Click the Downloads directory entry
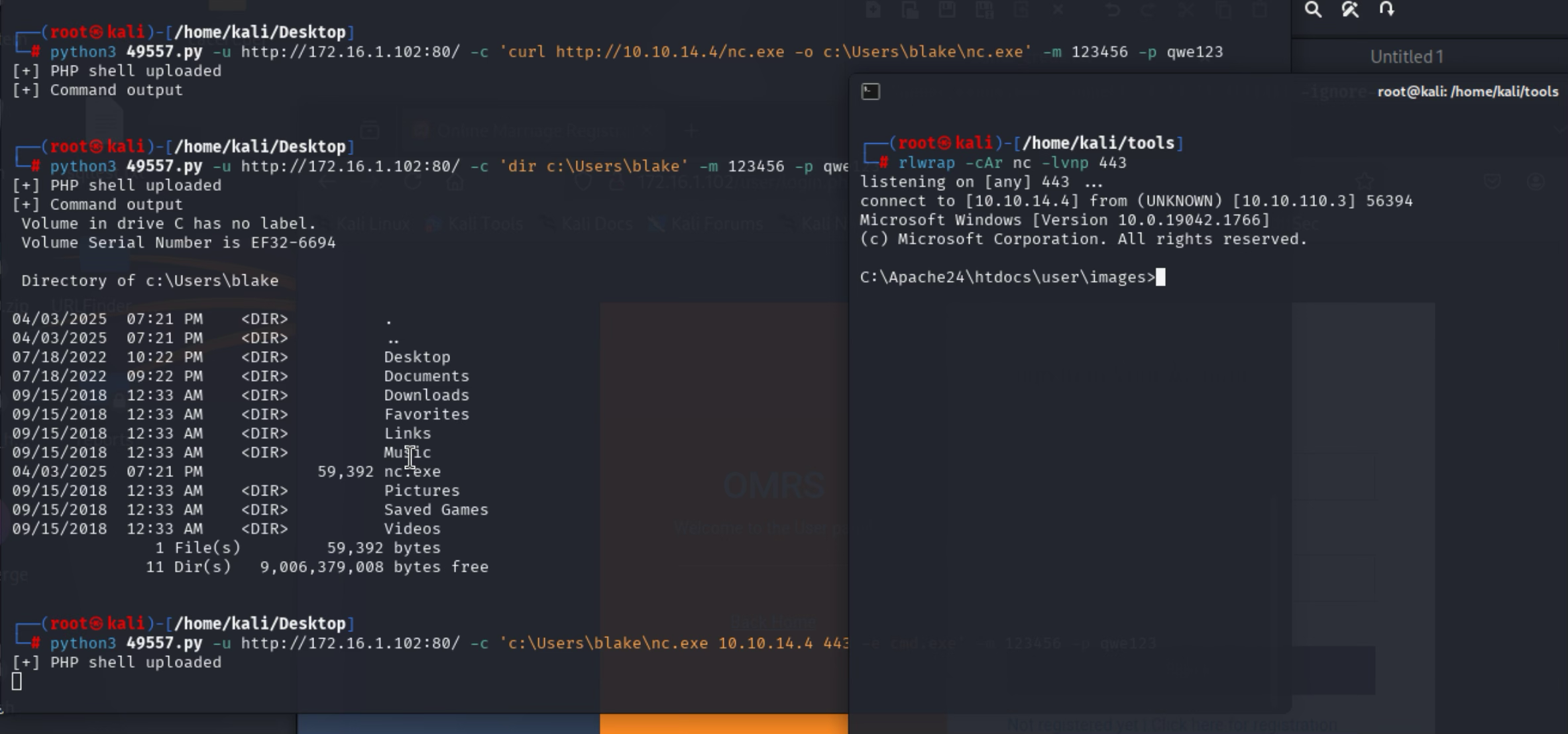The height and width of the screenshot is (734, 1568). (x=426, y=395)
